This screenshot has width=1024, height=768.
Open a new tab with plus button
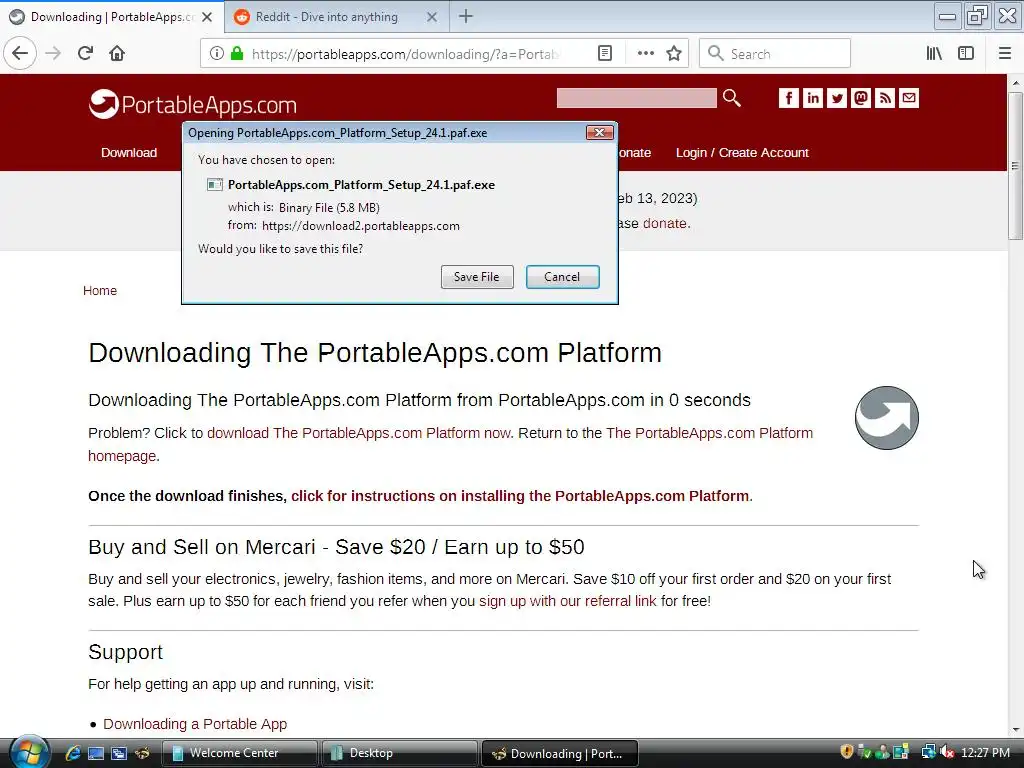tap(466, 16)
